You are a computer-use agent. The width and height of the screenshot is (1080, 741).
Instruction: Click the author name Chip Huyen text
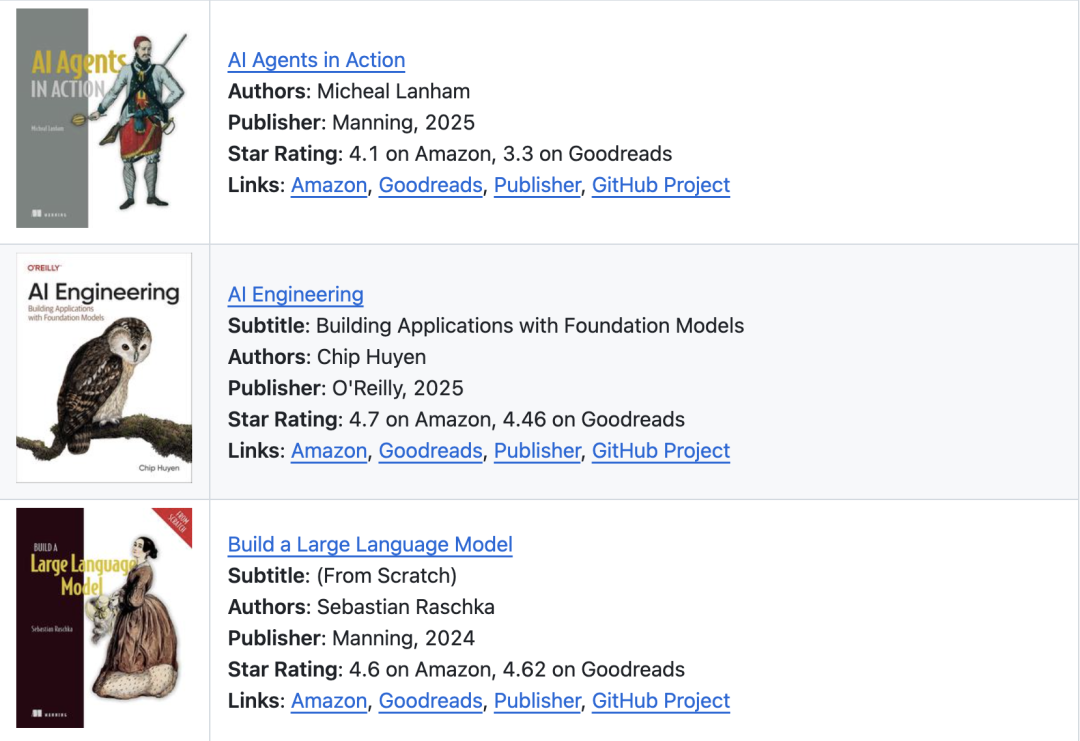click(x=371, y=357)
